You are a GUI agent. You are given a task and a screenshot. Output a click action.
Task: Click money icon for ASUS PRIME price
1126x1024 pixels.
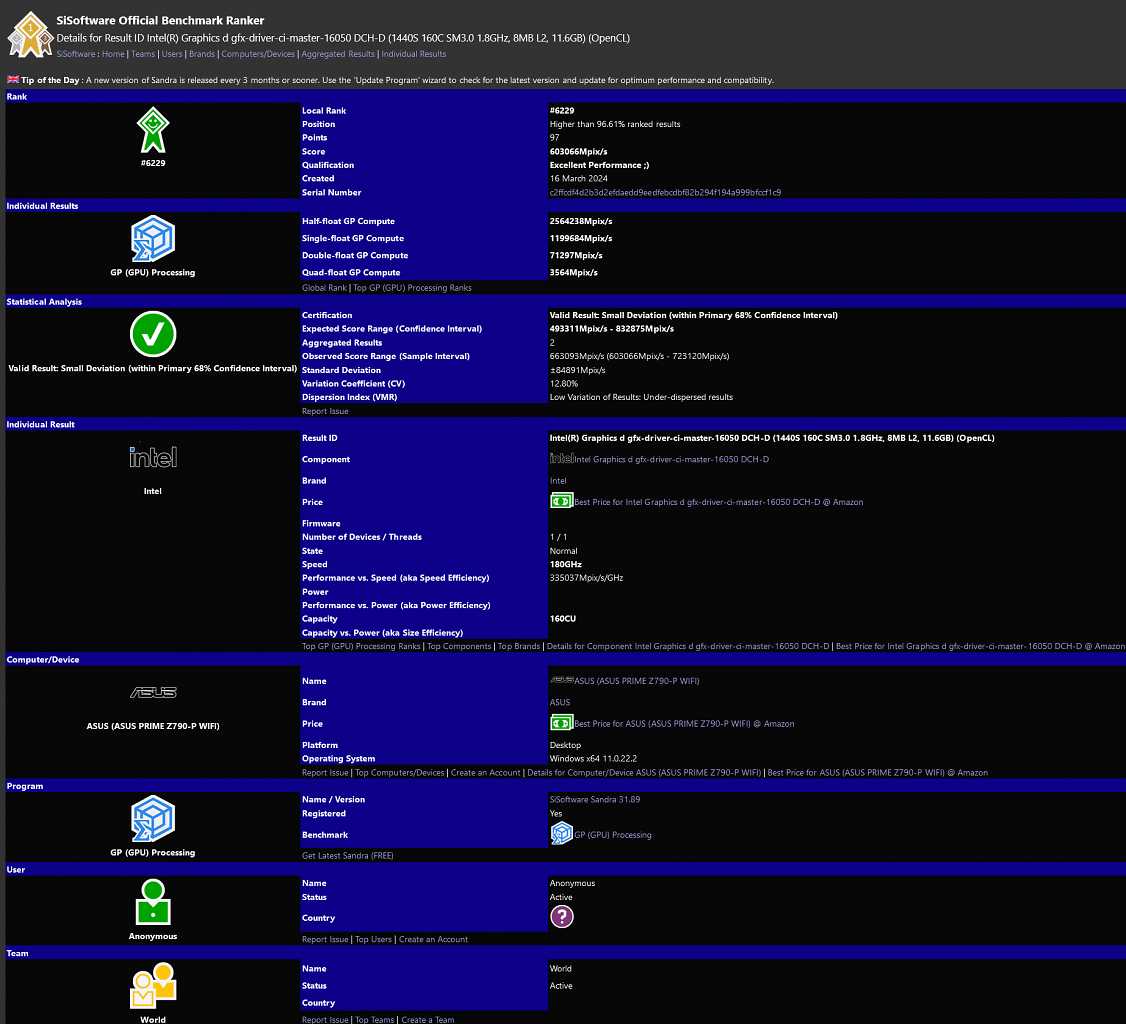(562, 723)
